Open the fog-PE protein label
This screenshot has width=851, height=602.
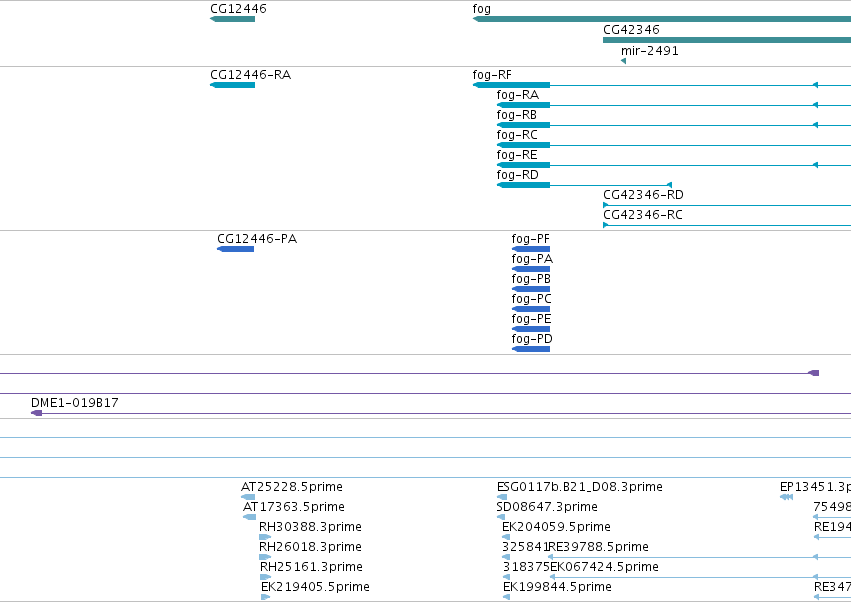tap(531, 319)
